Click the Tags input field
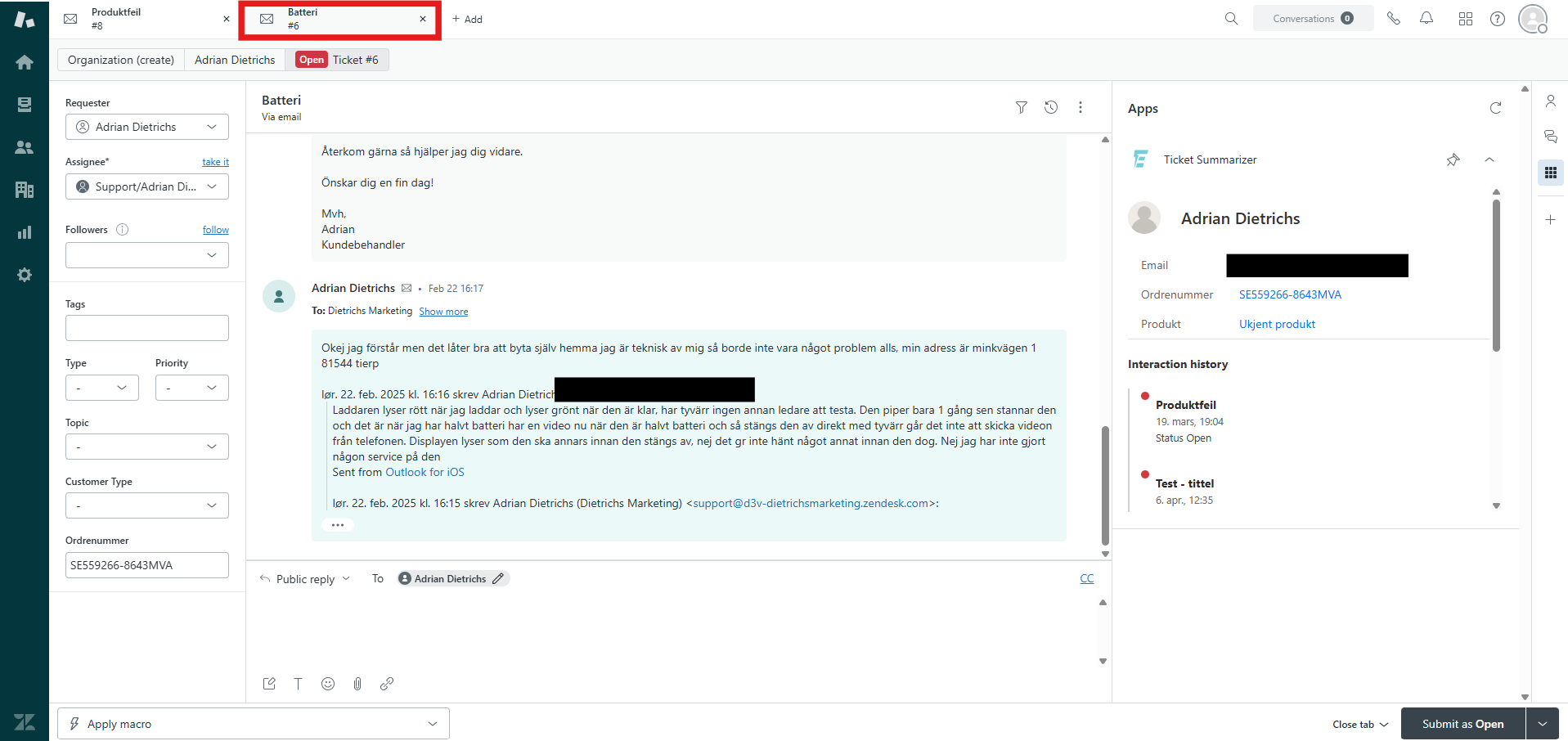The width and height of the screenshot is (1568, 741). 147,328
